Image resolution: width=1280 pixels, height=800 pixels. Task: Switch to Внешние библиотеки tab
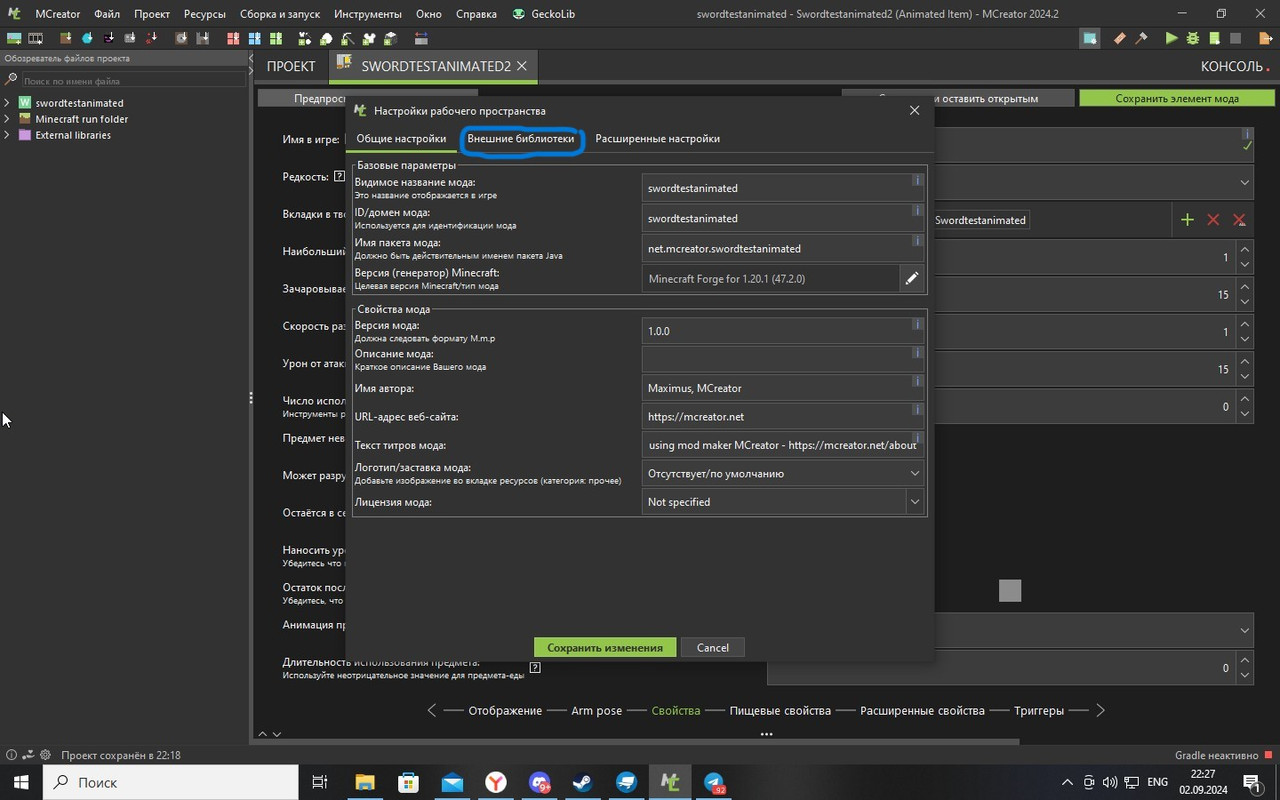pyautogui.click(x=521, y=139)
